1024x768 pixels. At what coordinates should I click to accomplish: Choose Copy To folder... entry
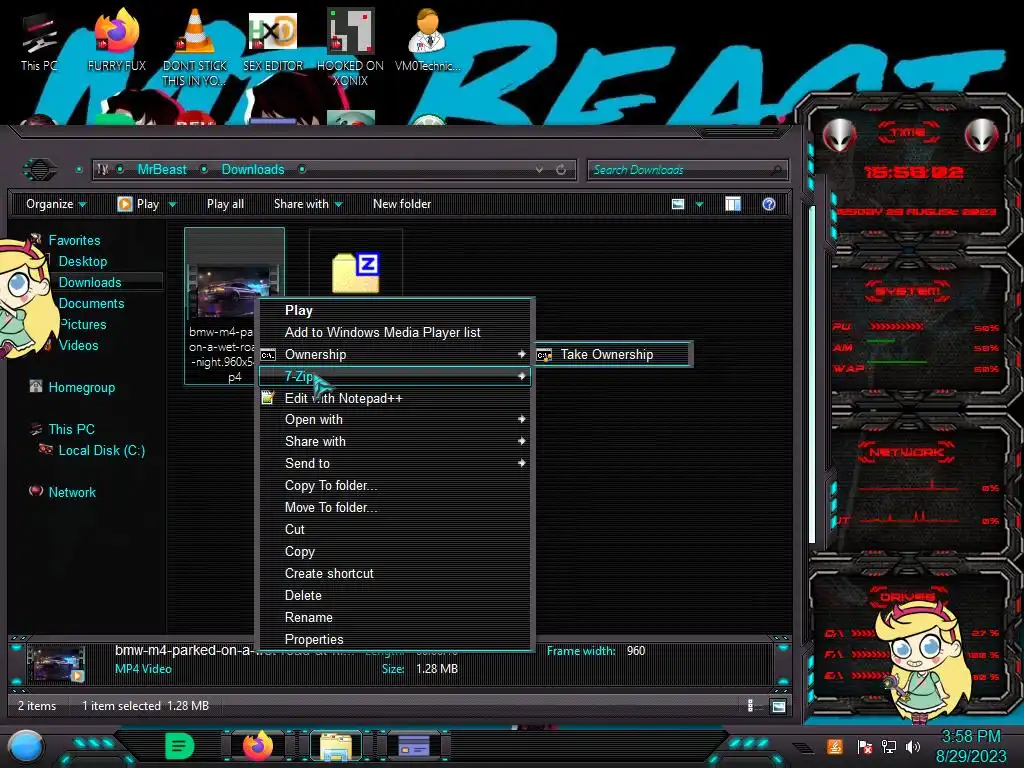(397, 485)
